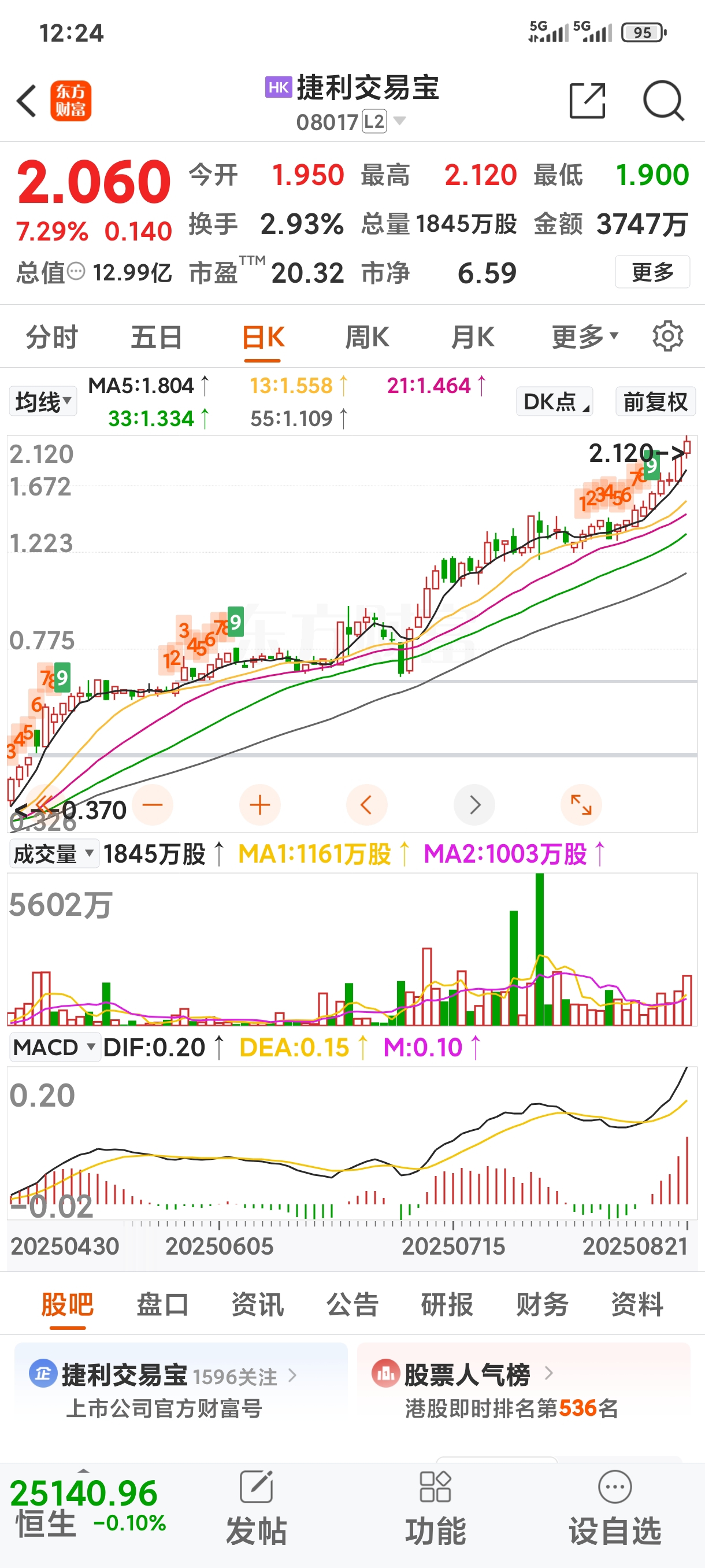Tap the 捷利交易宝 enterprise badge icon
This screenshot has height=1568, width=705.
coord(43,1374)
